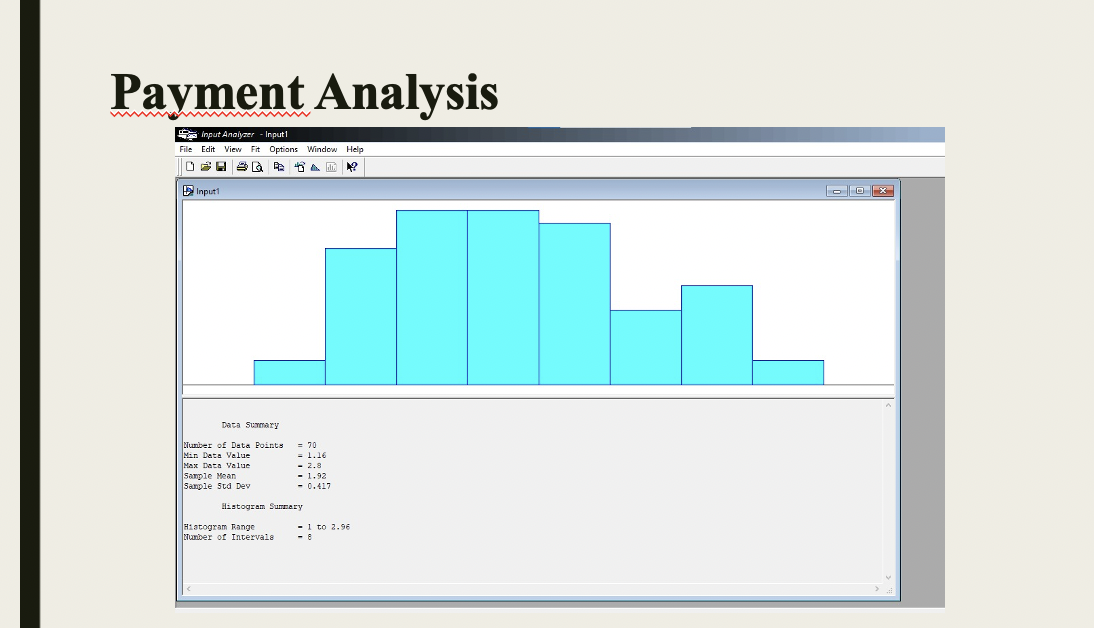Click summary pane scroll right arrow
Image resolution: width=1094 pixels, height=628 pixels.
pos(877,589)
